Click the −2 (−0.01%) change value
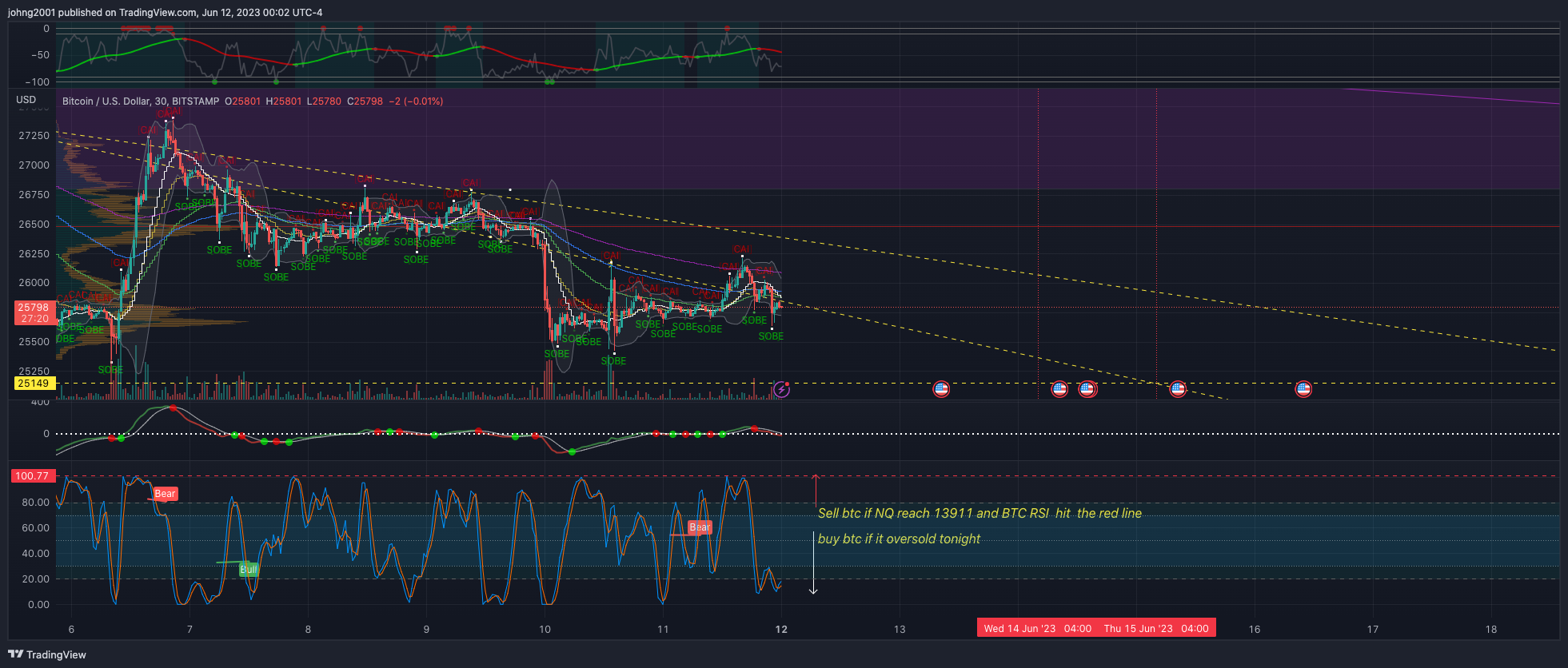Image resolution: width=1568 pixels, height=668 pixels. pyautogui.click(x=416, y=101)
